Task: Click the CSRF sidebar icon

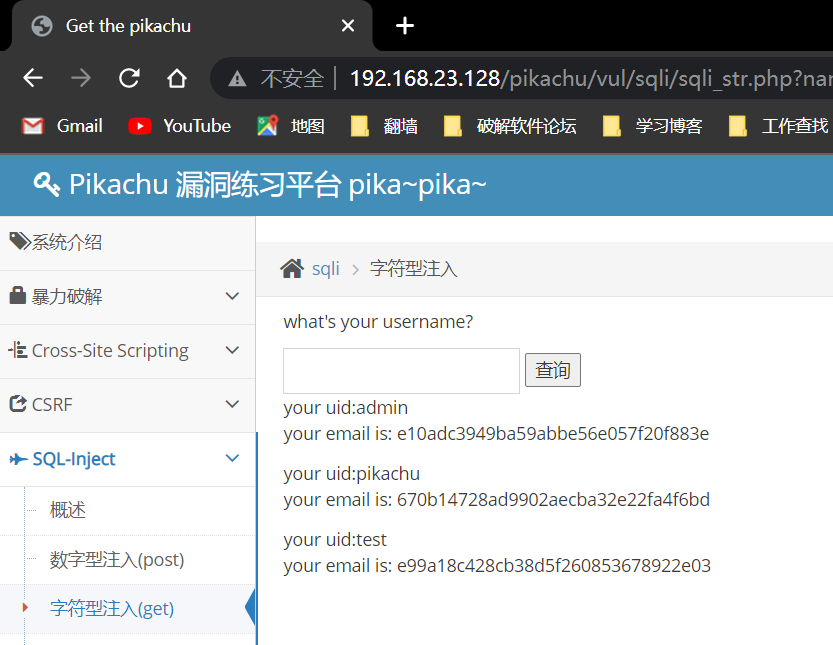Action: tap(16, 404)
